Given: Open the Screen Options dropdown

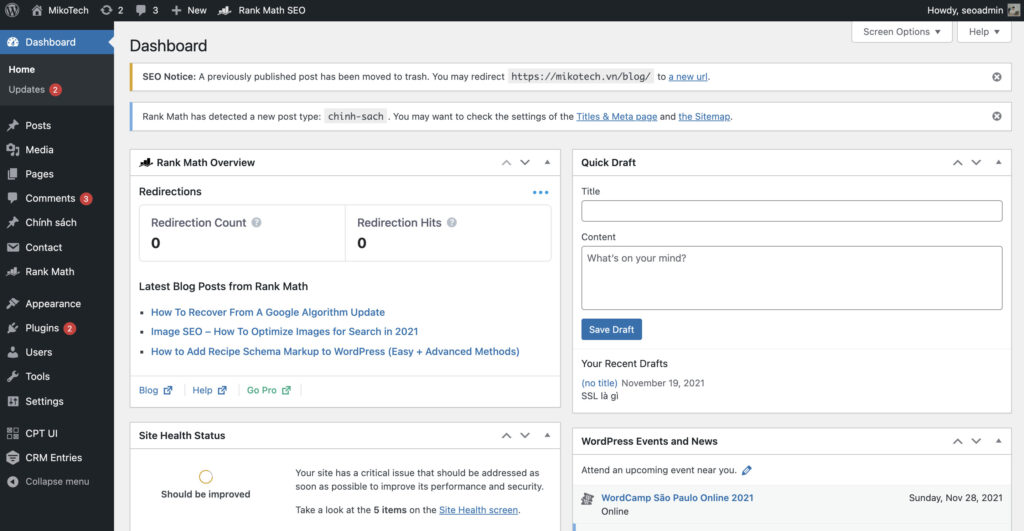Looking at the screenshot, I should tap(901, 32).
